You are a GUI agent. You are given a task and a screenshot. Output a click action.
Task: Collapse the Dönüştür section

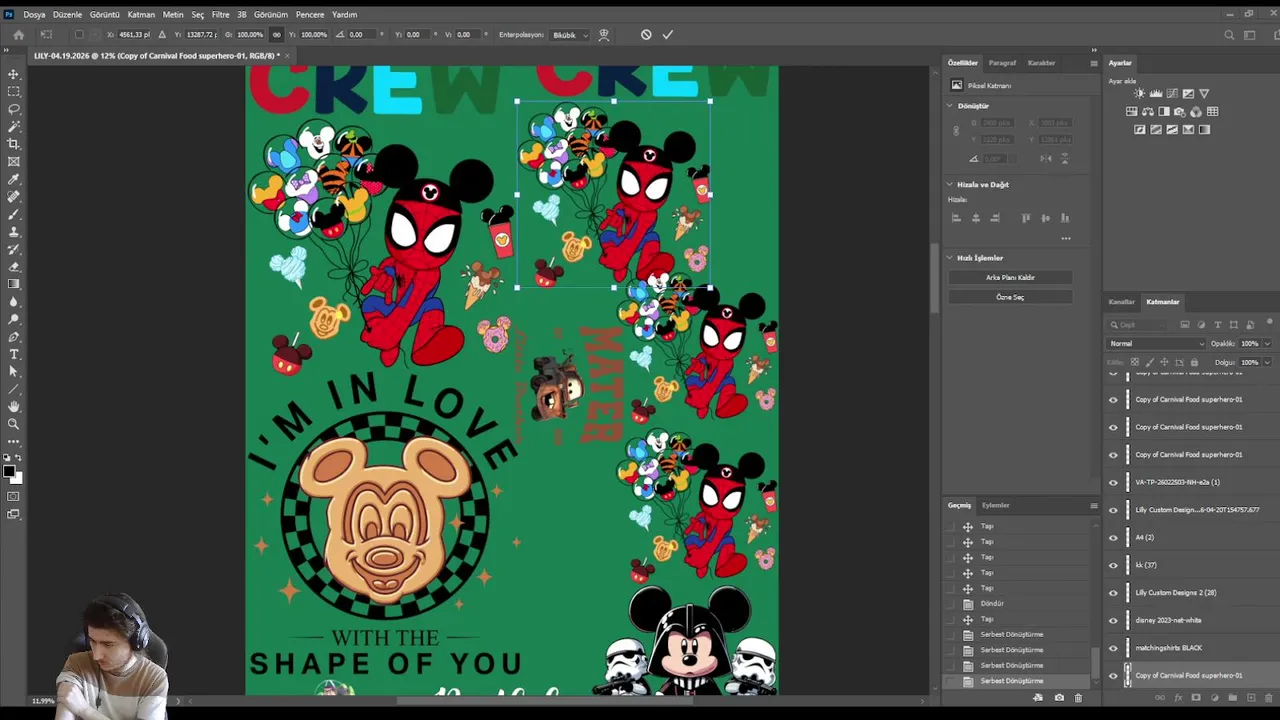[x=950, y=105]
